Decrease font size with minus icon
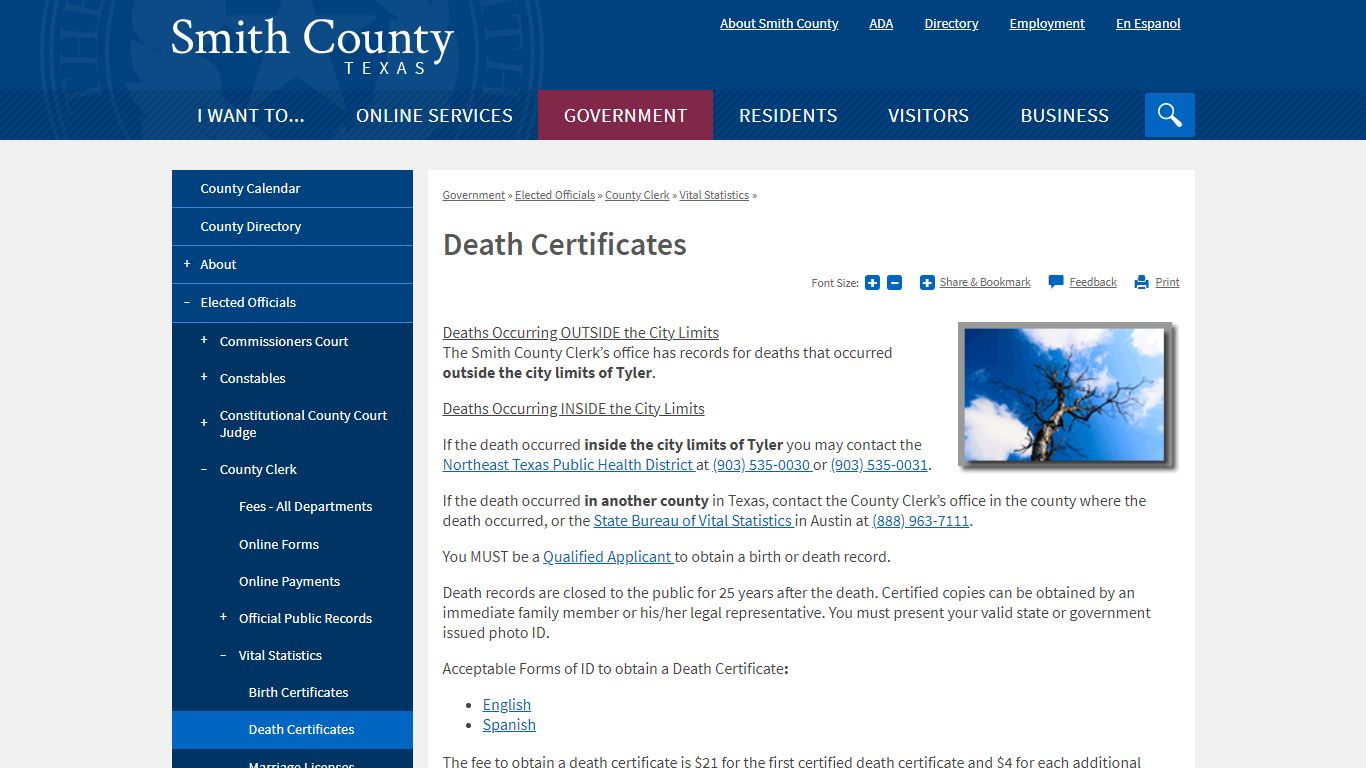1366x768 pixels. tap(895, 283)
